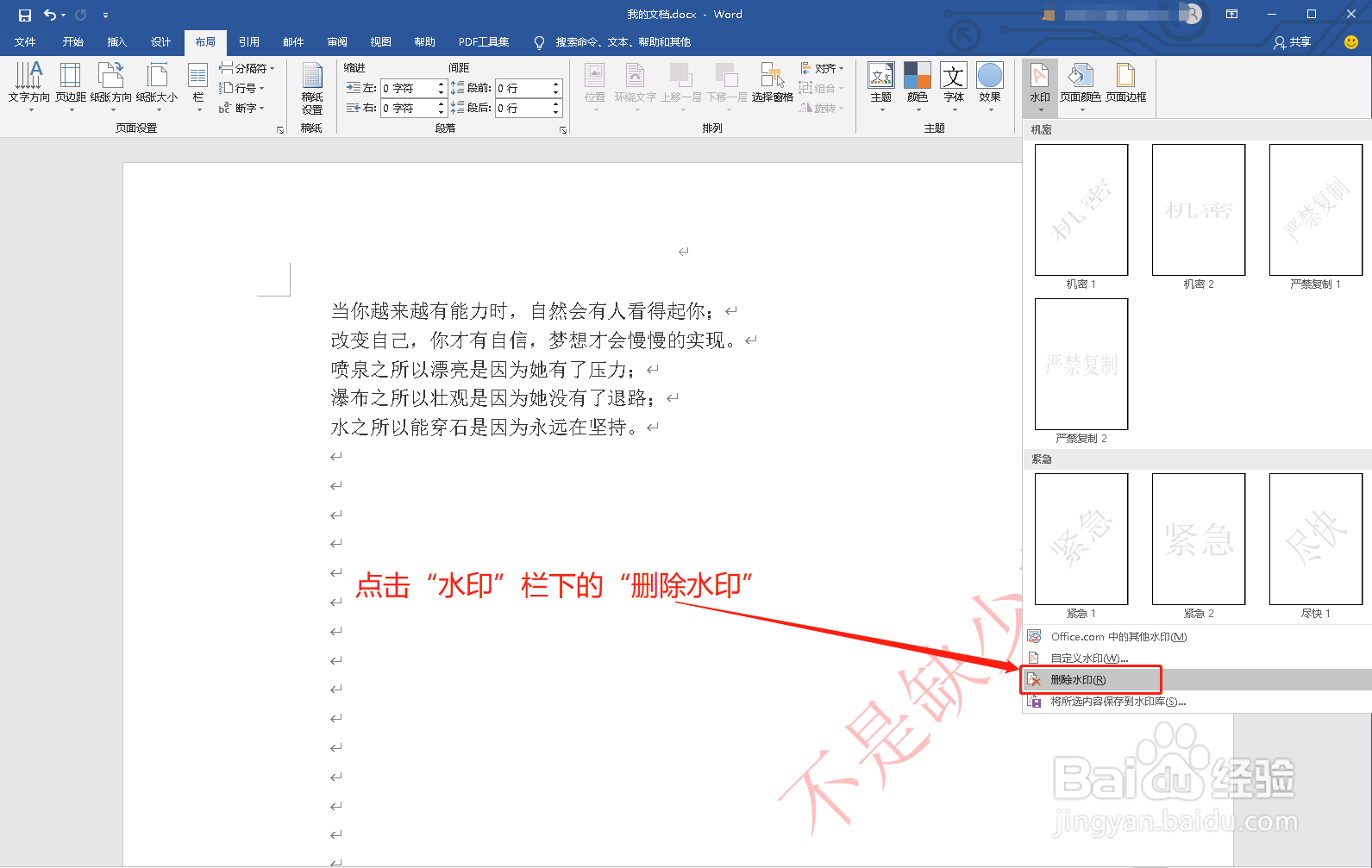Open the 纸张方向 orientation tool
The height and width of the screenshot is (868, 1372).
click(x=111, y=87)
